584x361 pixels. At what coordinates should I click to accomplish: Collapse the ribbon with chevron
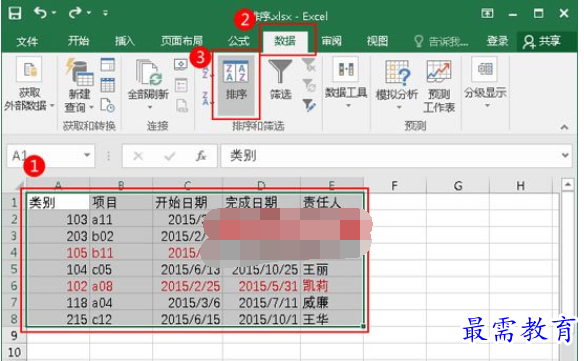564,127
